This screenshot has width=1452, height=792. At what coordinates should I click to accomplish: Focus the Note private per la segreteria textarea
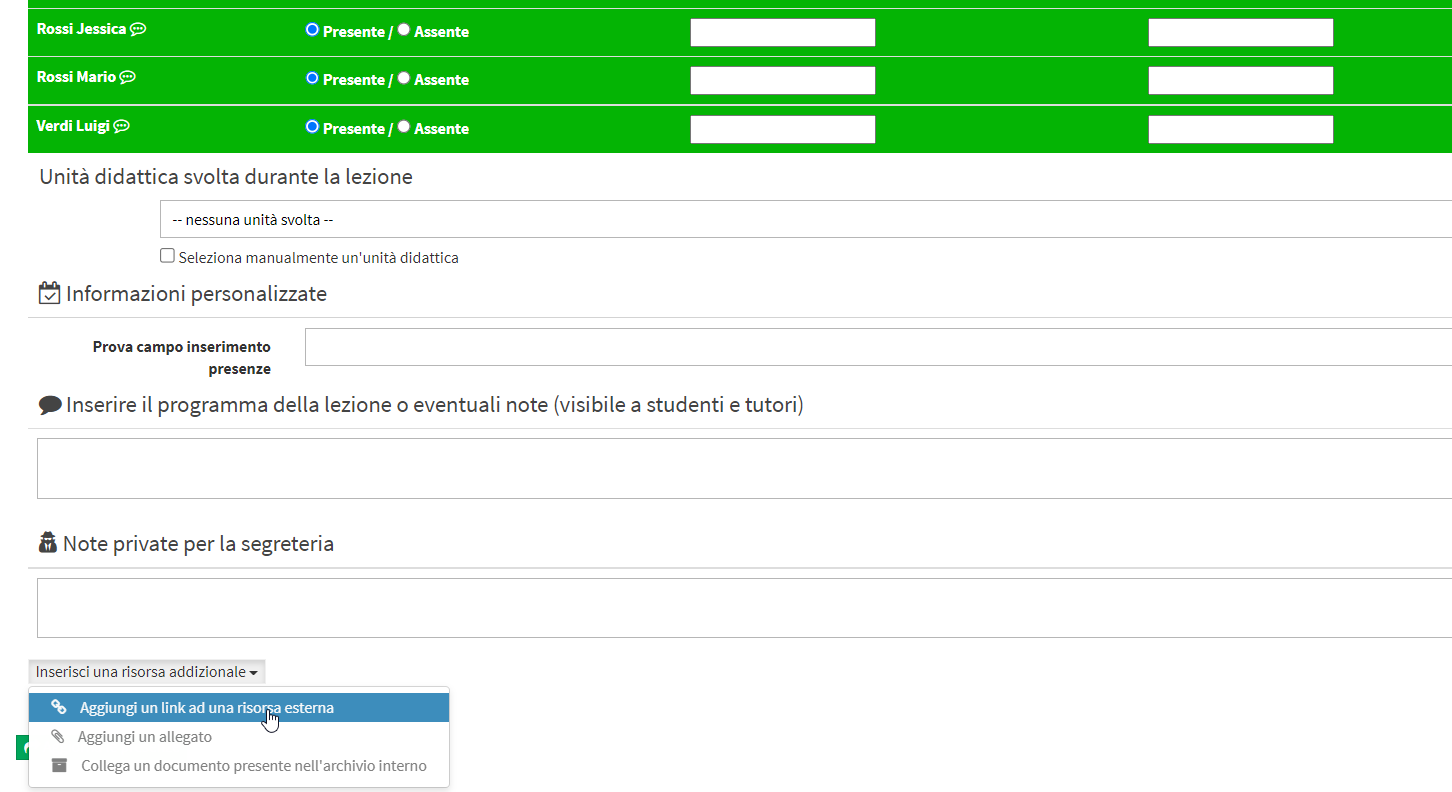click(x=744, y=608)
